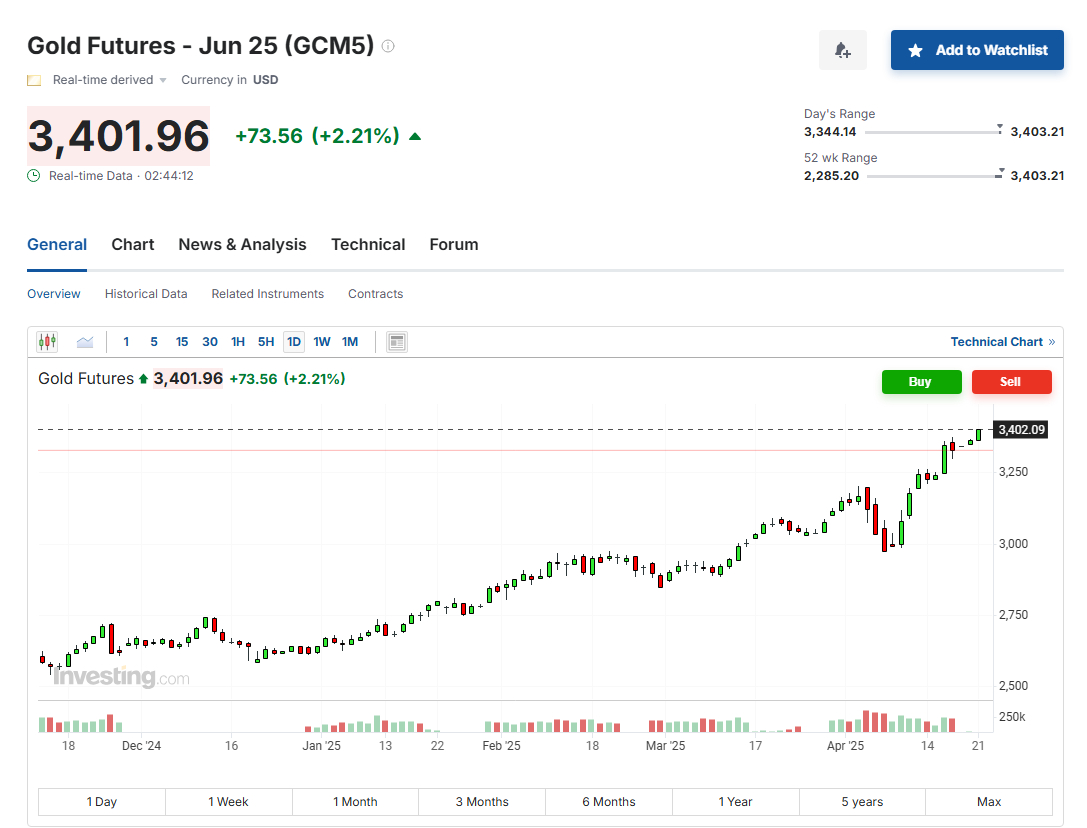The image size is (1087, 828).
Task: Click the Day's Range slider bar
Action: coord(933,132)
